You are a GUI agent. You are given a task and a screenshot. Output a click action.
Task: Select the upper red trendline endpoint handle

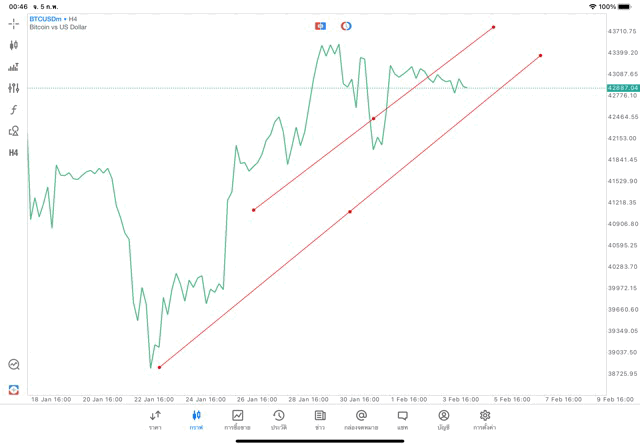494,26
